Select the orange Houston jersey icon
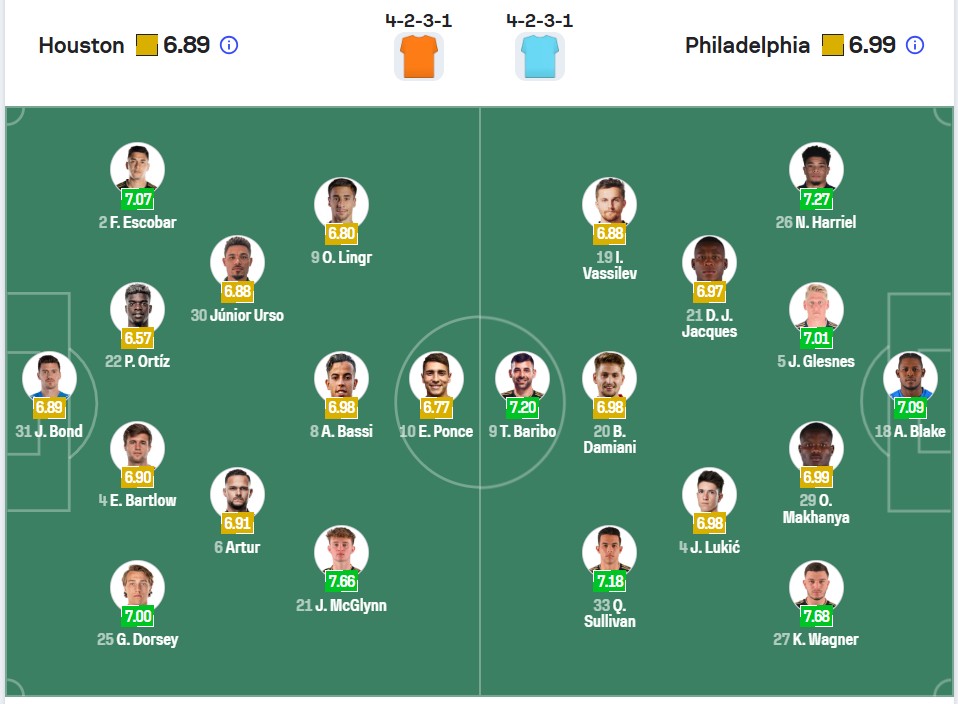The image size is (958, 704). tap(419, 56)
